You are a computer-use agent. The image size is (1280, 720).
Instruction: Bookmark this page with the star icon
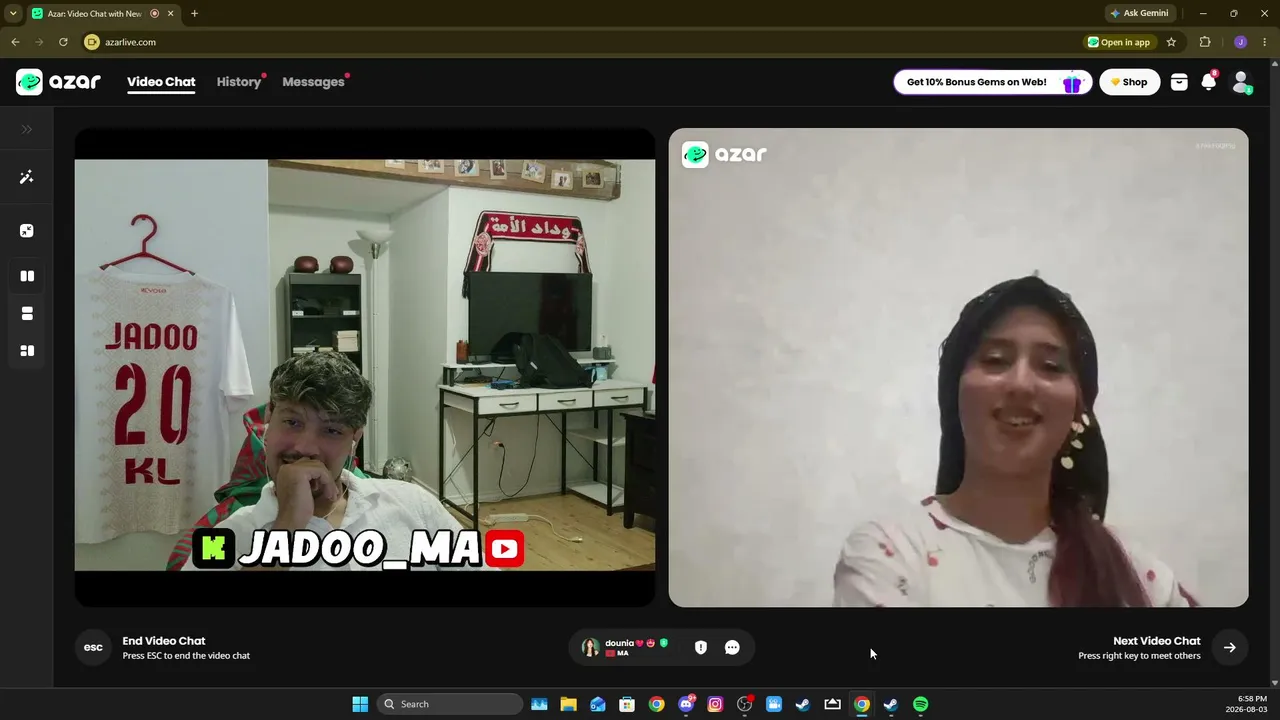pyautogui.click(x=1171, y=42)
